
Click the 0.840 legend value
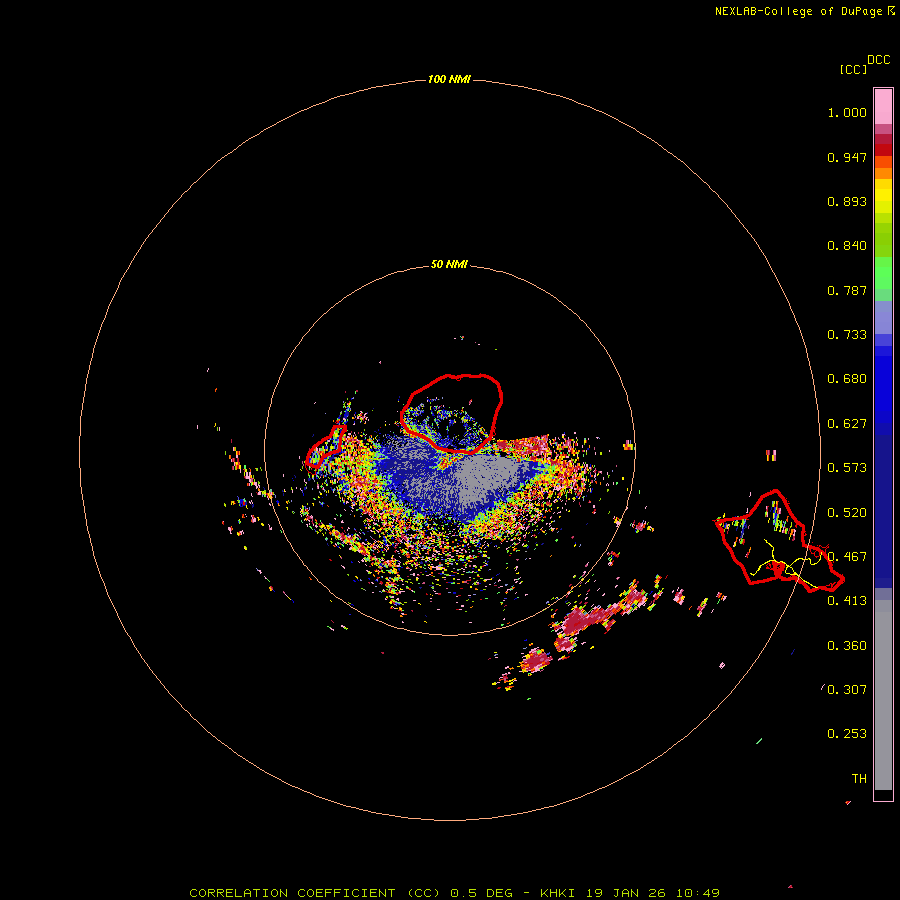[x=847, y=246]
